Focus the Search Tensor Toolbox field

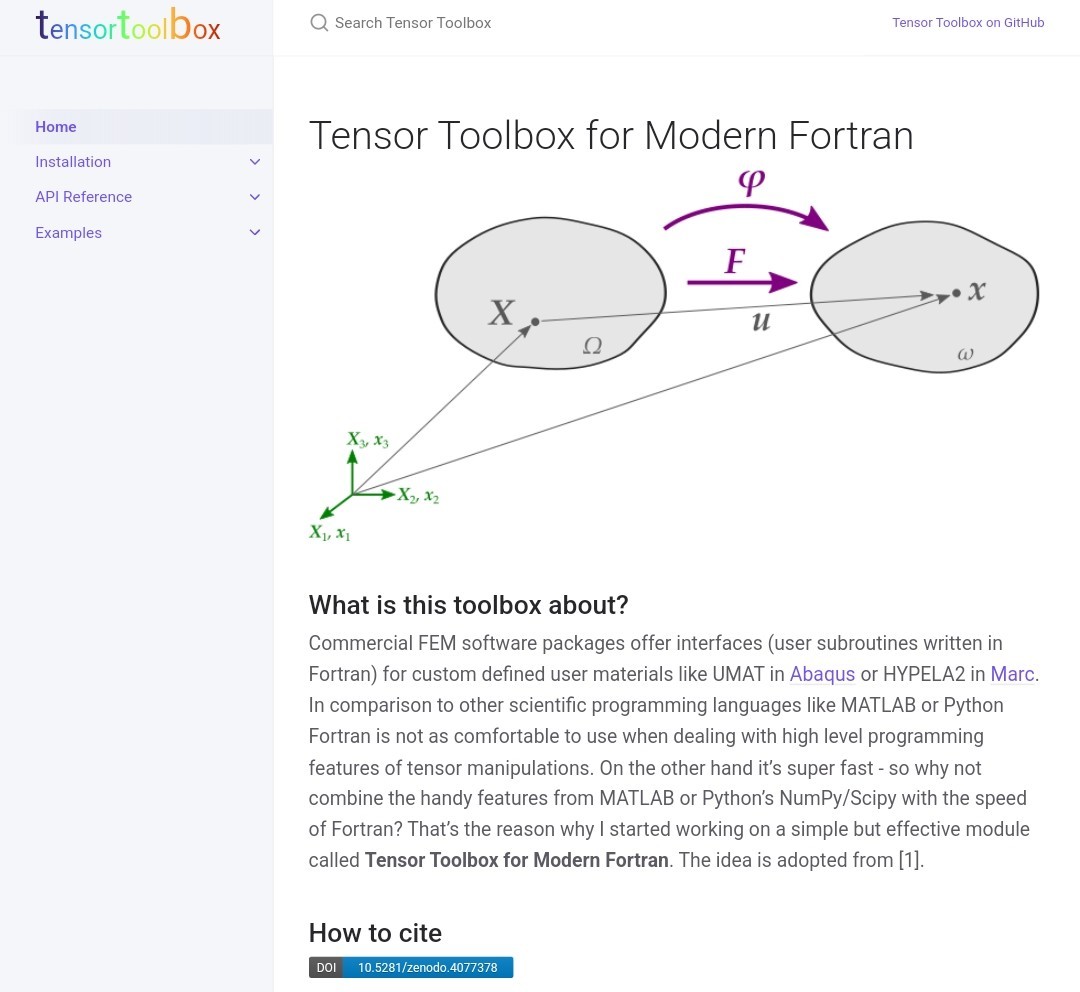pyautogui.click(x=413, y=23)
